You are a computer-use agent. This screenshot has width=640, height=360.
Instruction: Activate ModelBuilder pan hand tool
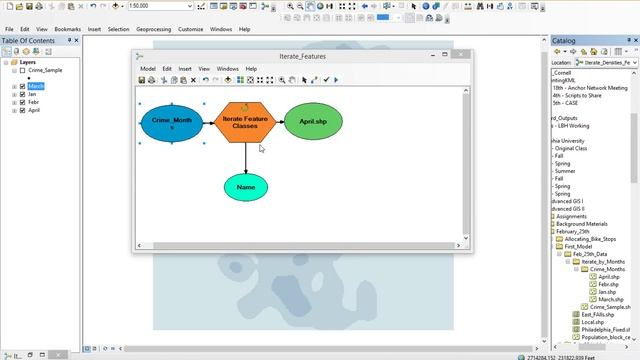point(292,80)
